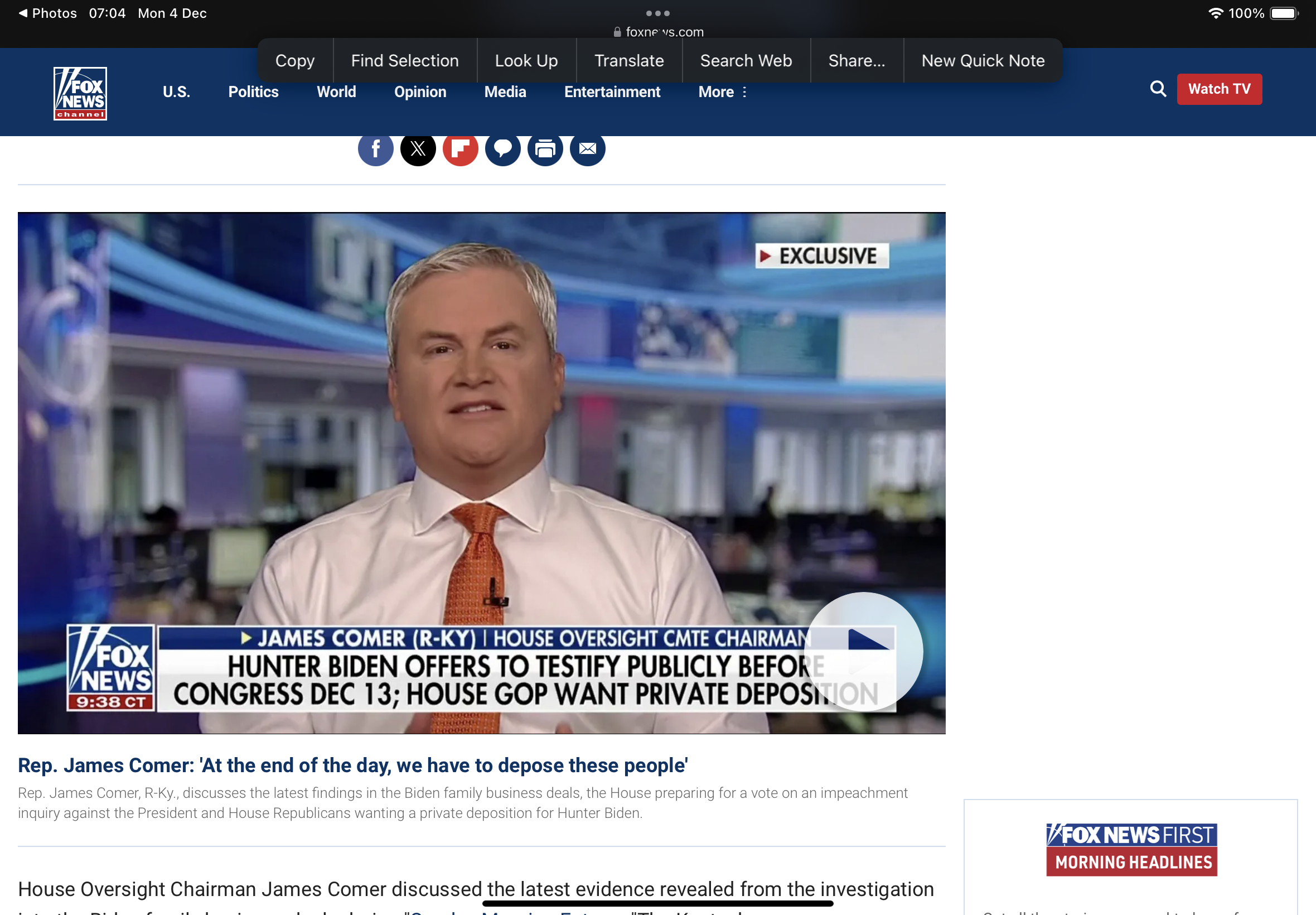
Task: Tap the foxnews.com address bar
Action: click(x=659, y=32)
